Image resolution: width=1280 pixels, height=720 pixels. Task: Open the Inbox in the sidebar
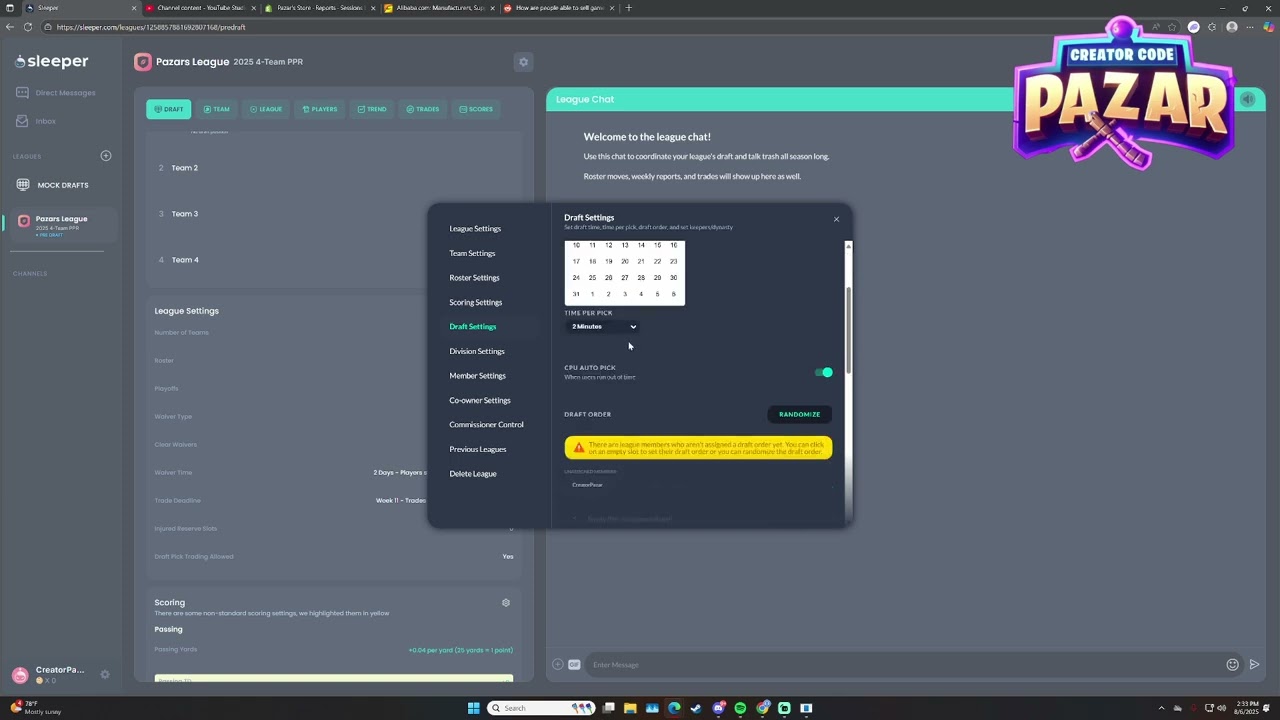coord(37,121)
